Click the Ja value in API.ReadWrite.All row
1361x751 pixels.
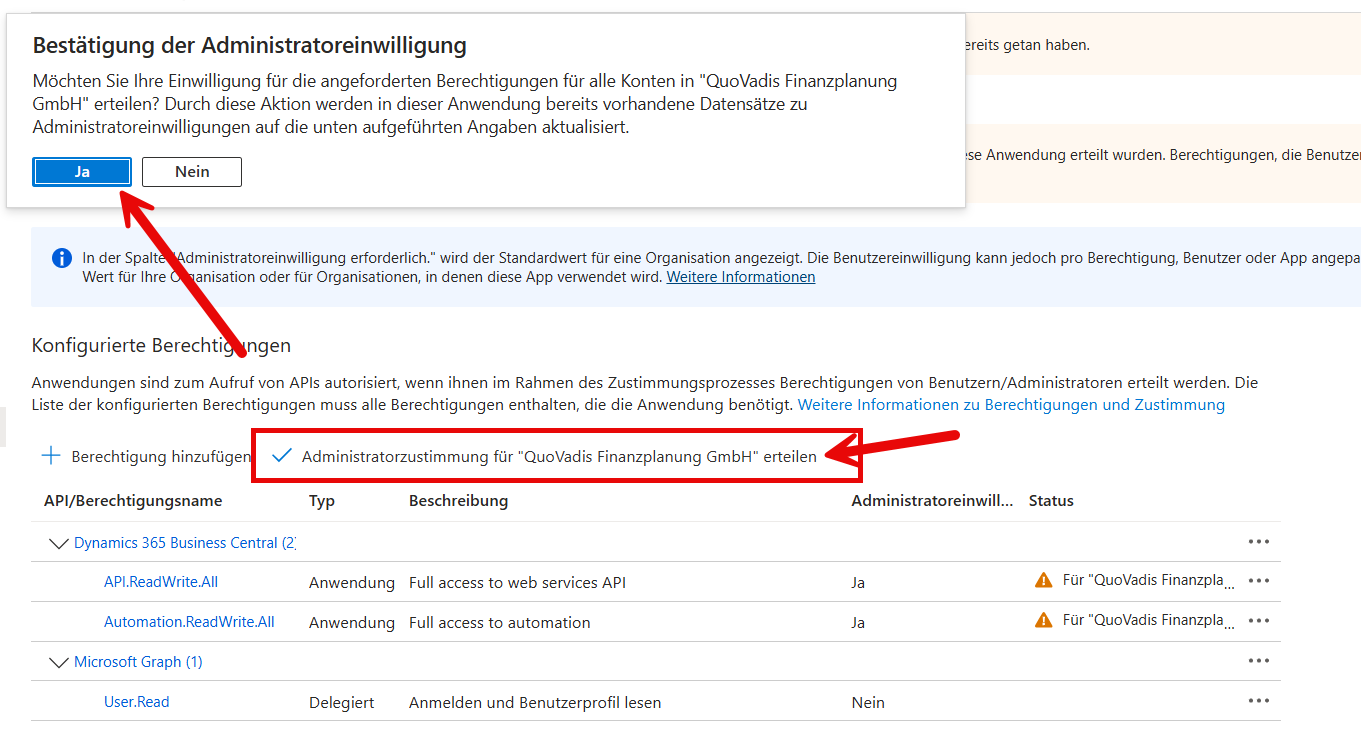point(858,582)
